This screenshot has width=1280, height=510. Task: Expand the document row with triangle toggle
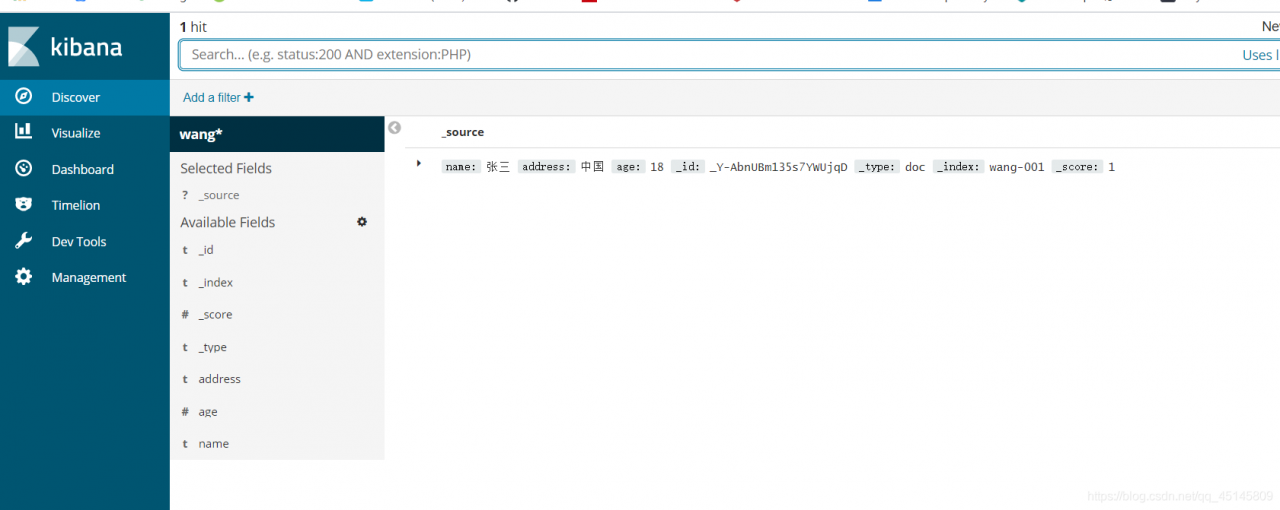419,163
